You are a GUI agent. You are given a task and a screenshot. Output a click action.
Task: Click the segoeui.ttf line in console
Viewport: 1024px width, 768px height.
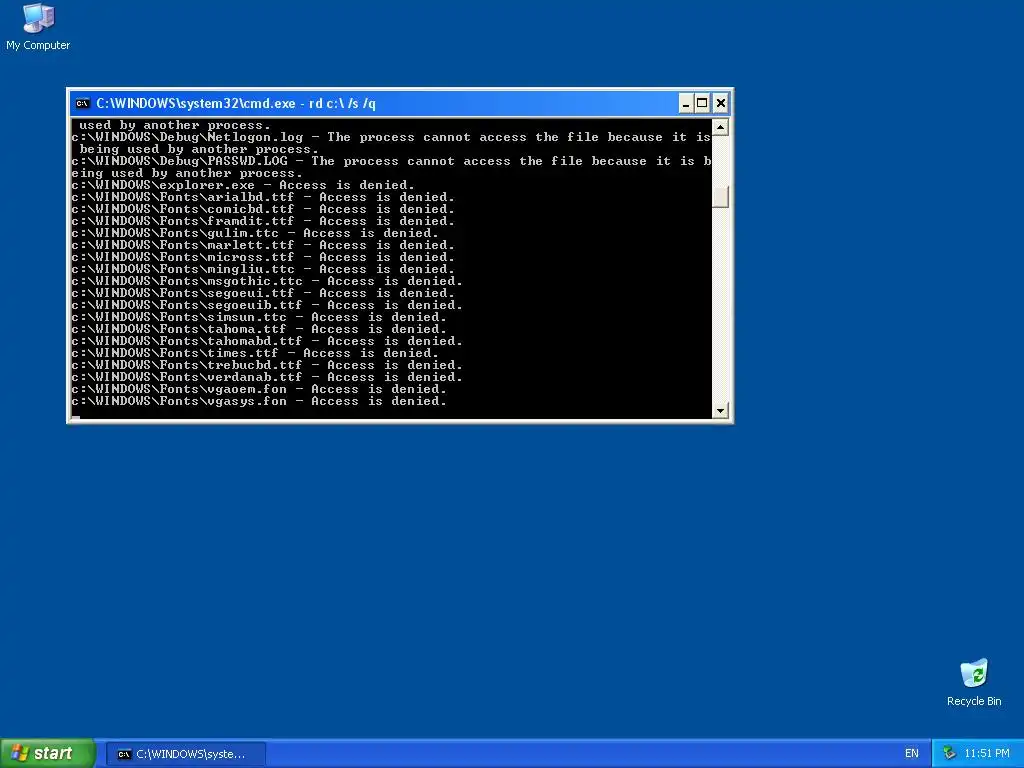(263, 293)
